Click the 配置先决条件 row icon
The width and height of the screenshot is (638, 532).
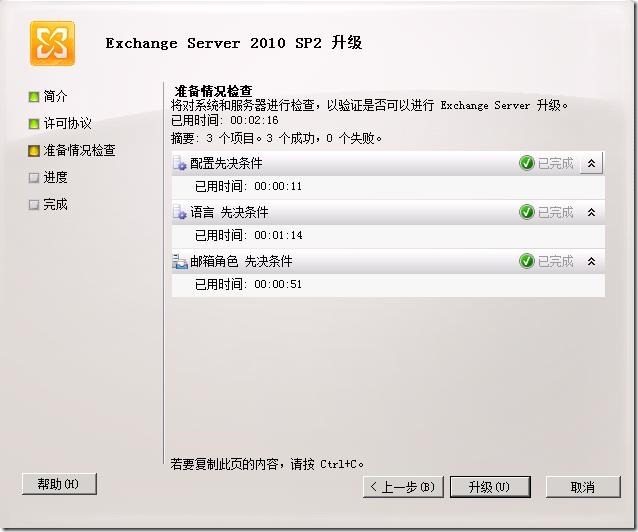(179, 164)
